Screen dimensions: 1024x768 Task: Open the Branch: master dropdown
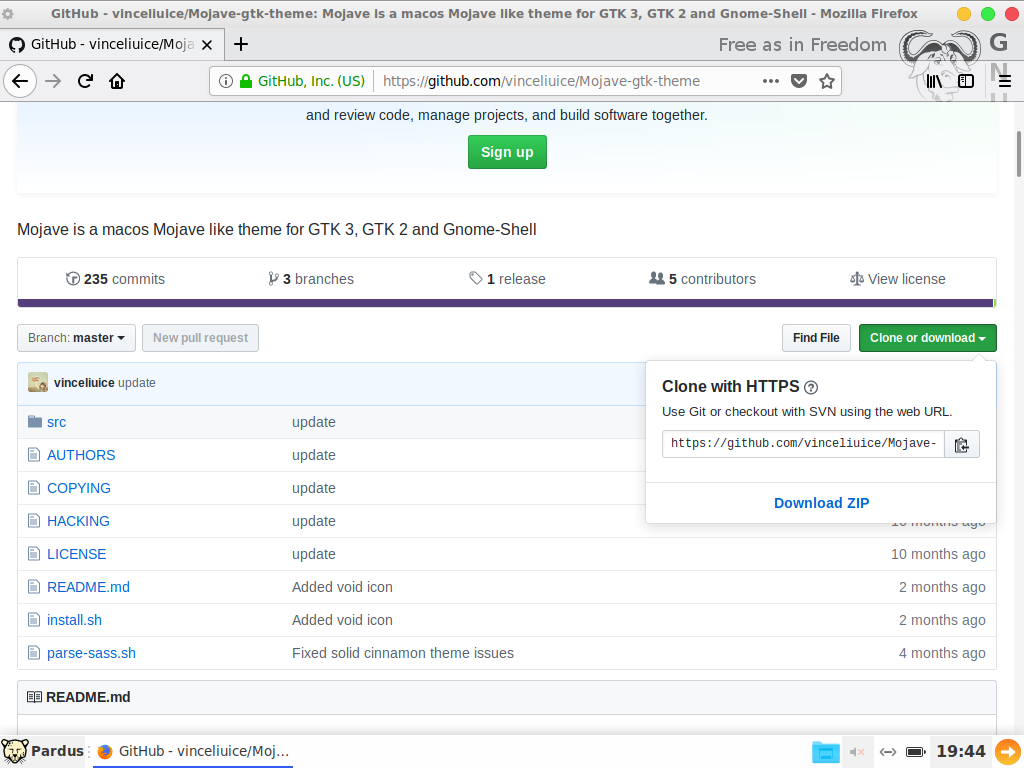coord(76,338)
